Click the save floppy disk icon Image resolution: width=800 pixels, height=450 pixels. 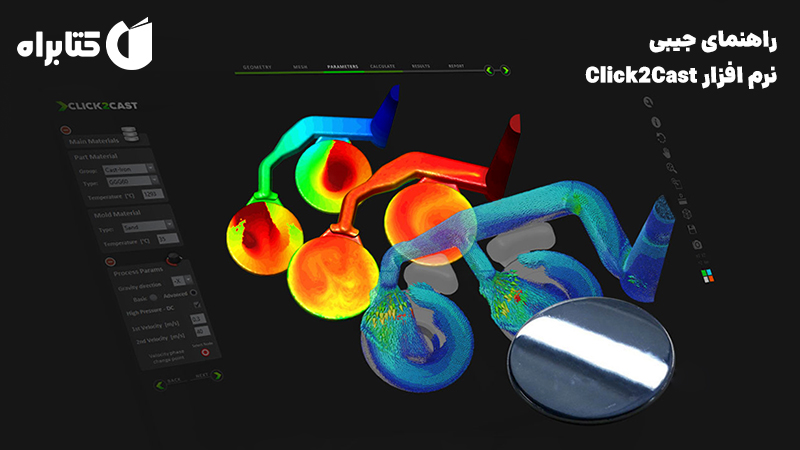click(692, 230)
